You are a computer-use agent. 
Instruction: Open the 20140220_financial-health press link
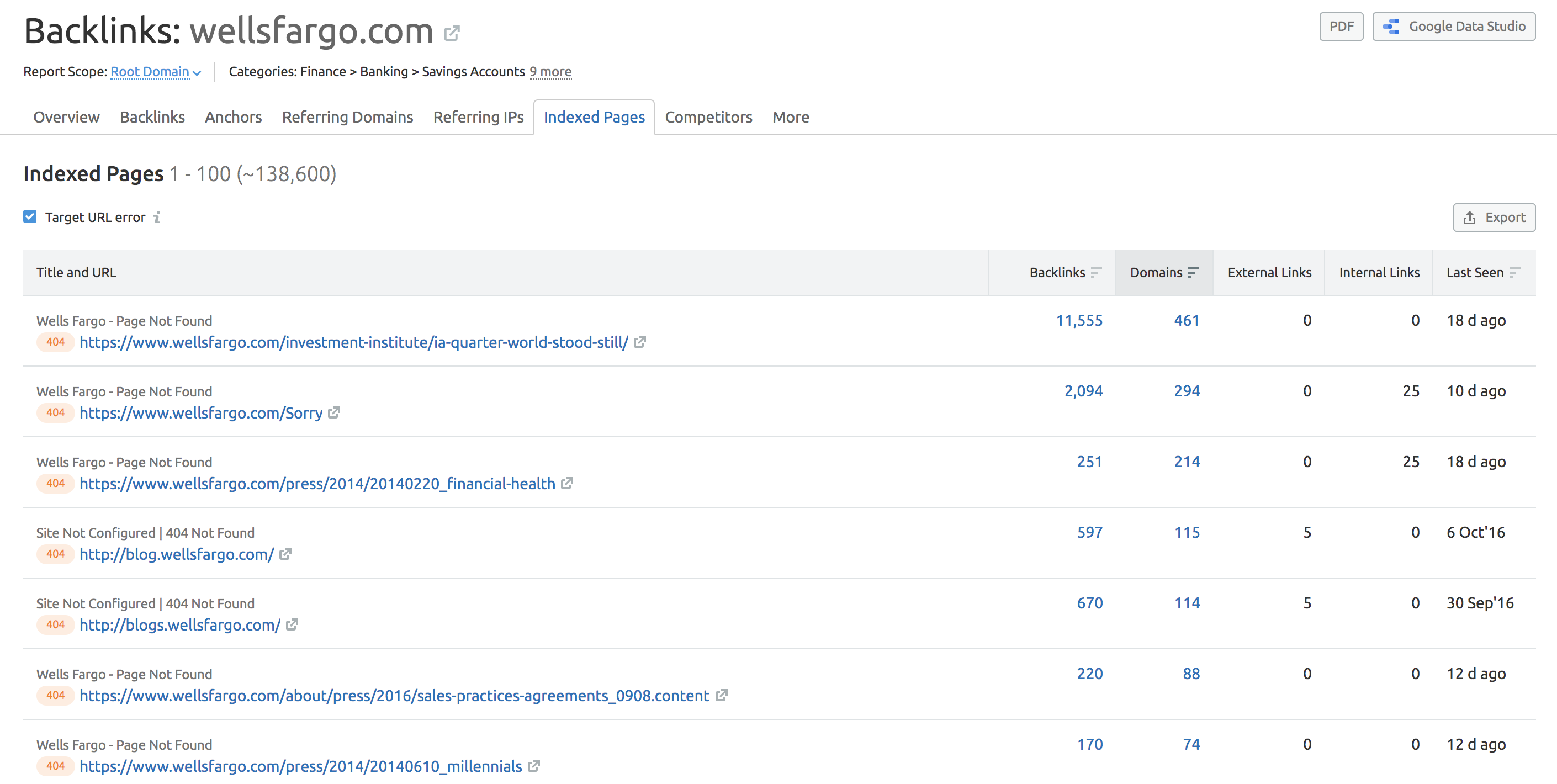(317, 484)
